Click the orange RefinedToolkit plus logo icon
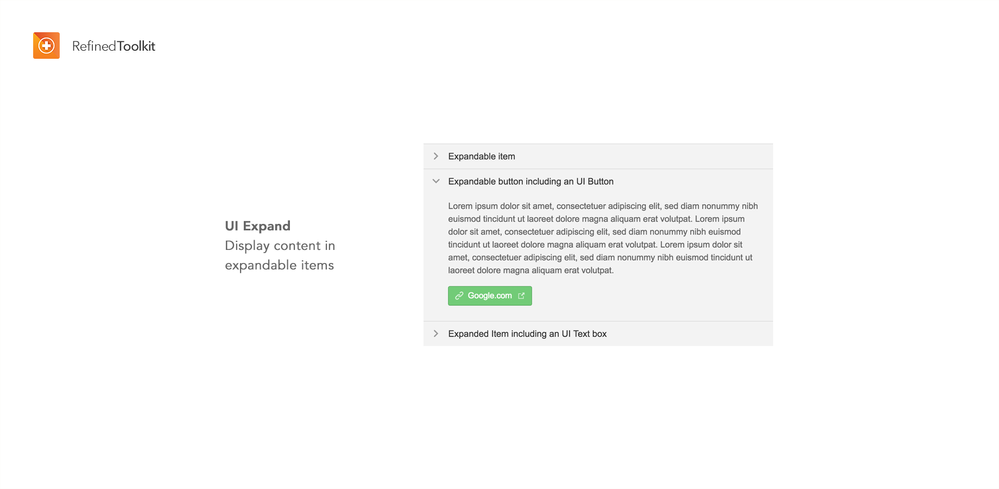 pos(47,46)
